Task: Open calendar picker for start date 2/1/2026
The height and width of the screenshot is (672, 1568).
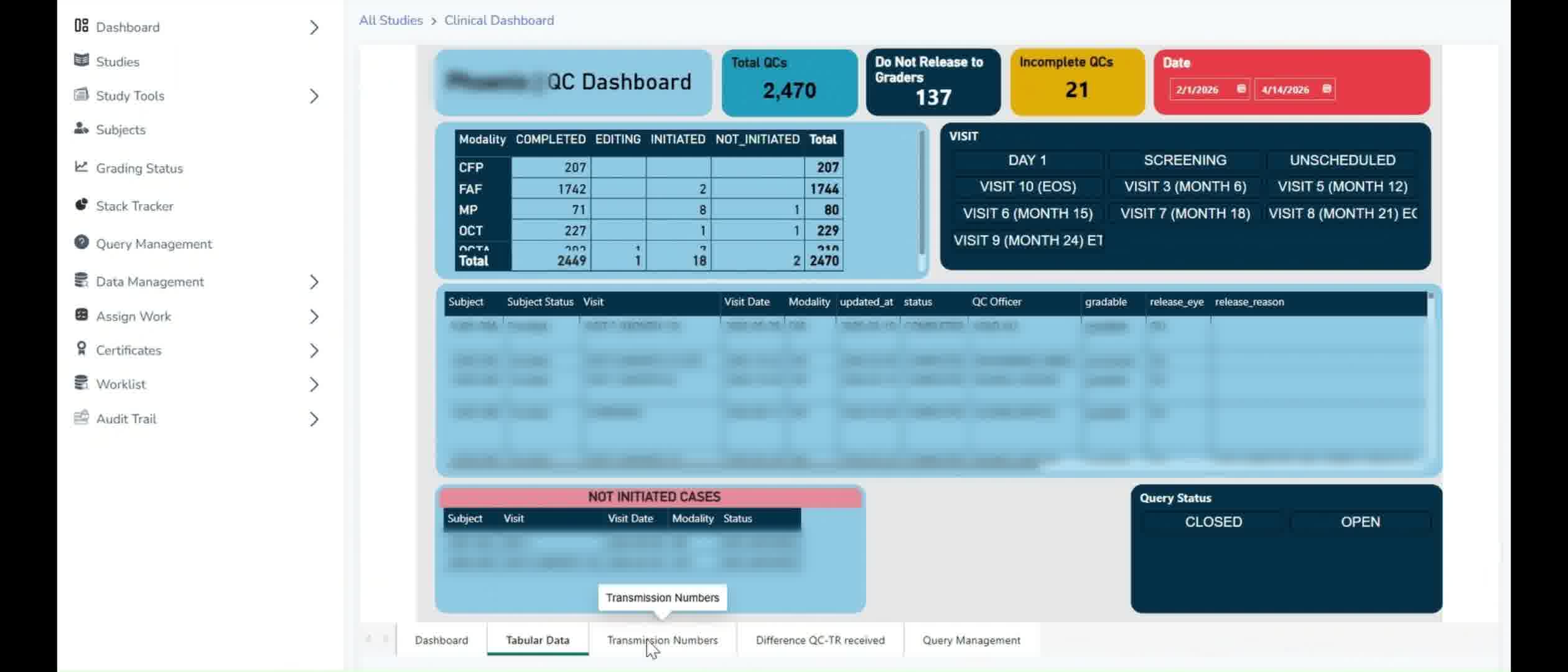Action: (1241, 89)
